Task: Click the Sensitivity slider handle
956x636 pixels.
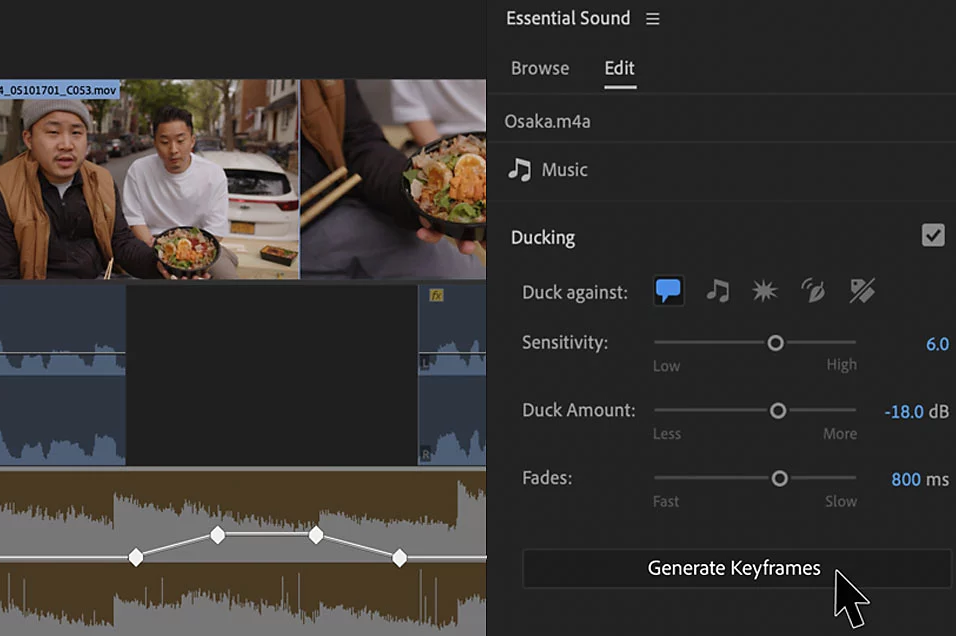Action: point(775,343)
